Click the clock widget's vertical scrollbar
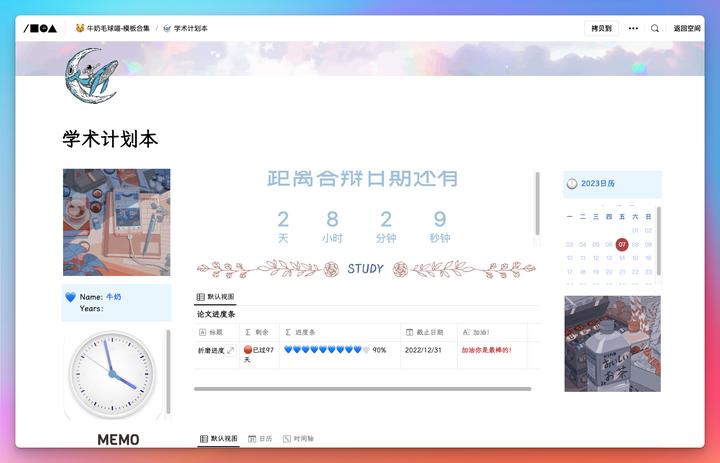The image size is (720, 463). 168,372
